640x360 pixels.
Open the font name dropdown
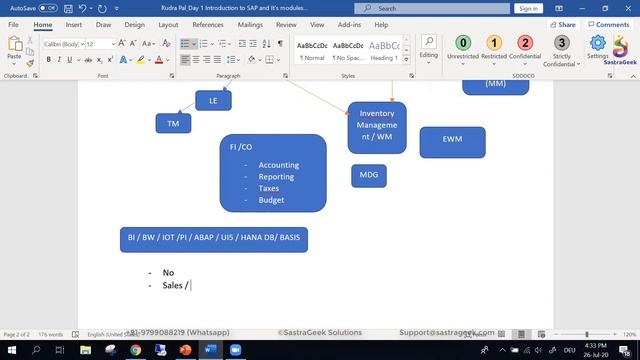82,44
